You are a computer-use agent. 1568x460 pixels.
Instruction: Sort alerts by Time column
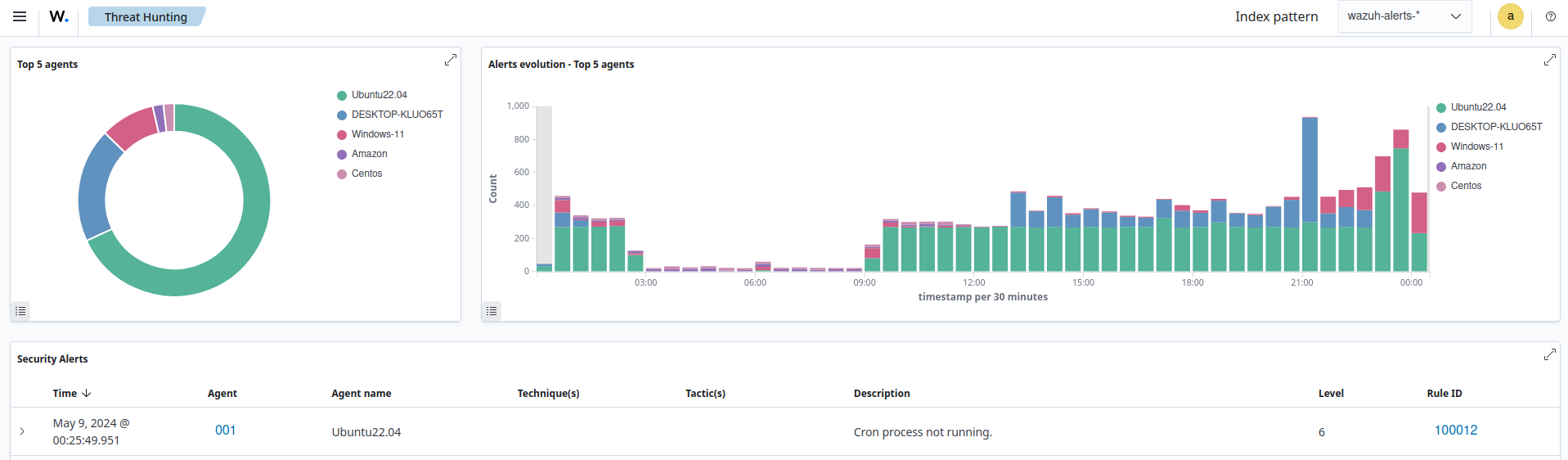tap(71, 394)
